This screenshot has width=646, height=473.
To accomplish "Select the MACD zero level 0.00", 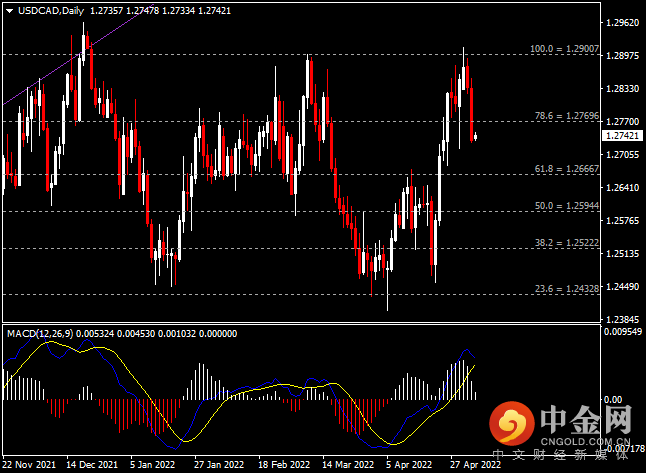I will (x=613, y=399).
